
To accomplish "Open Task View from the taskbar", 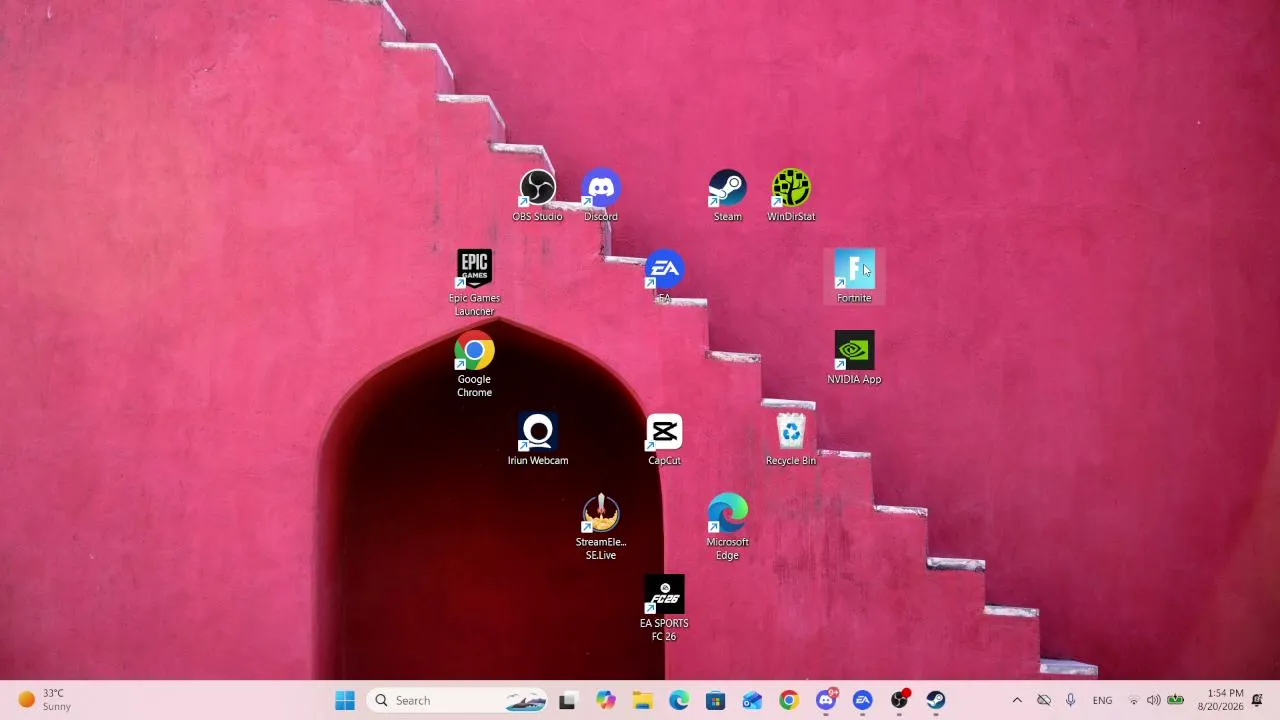I will (567, 701).
